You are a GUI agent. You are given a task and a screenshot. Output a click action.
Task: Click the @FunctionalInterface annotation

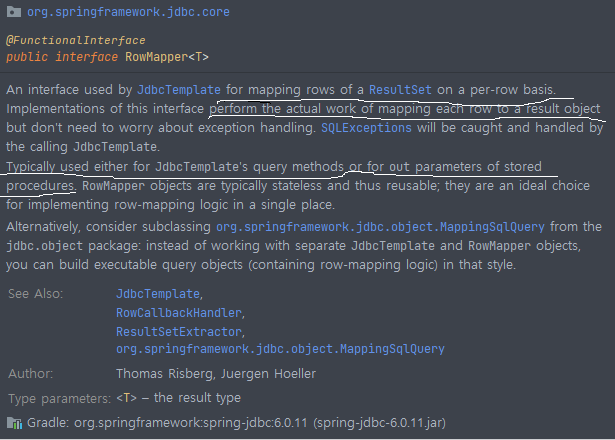[x=76, y=40]
